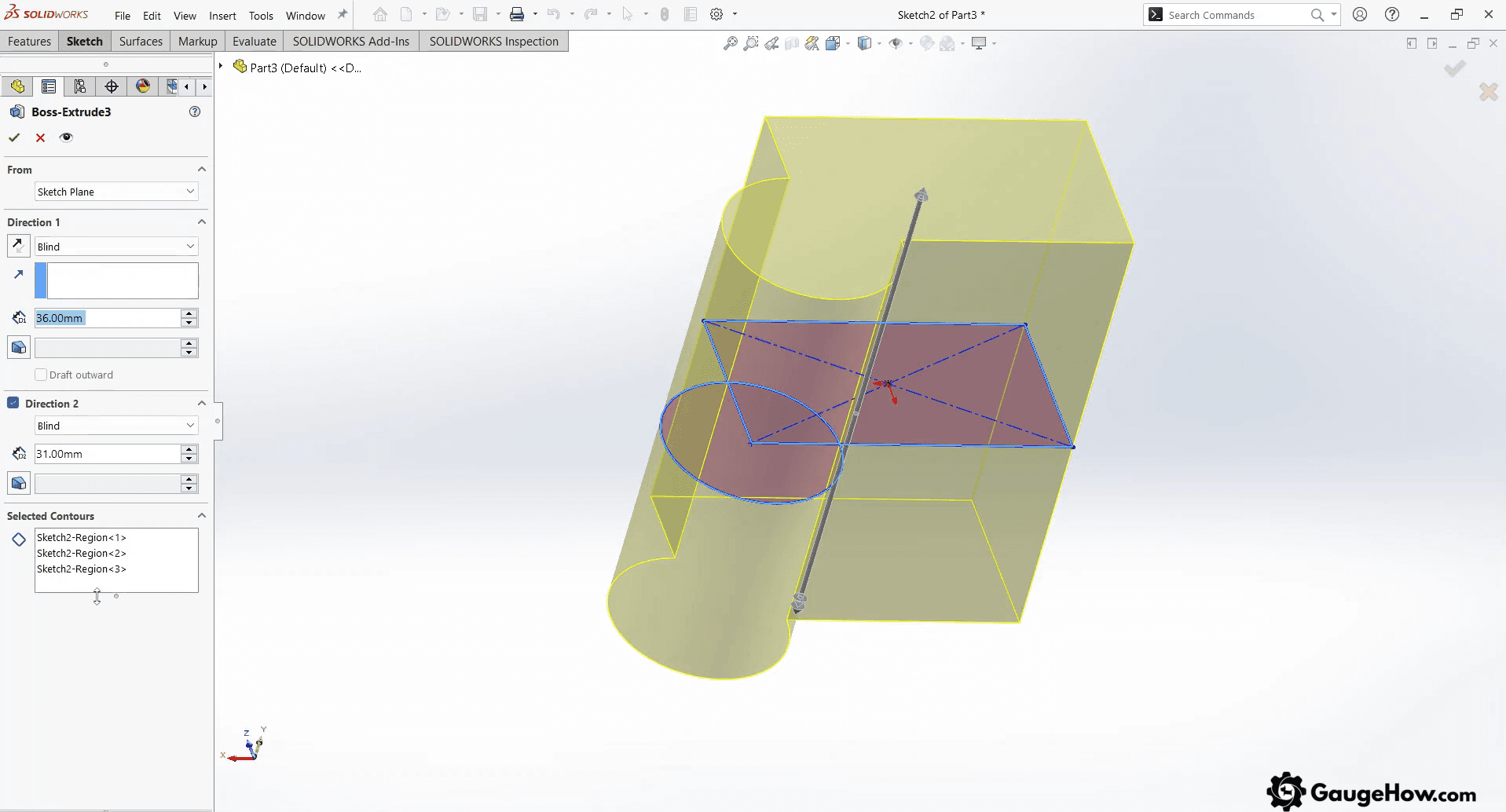The height and width of the screenshot is (812, 1506).
Task: Accept the Boss-Extrude3 feature with green checkmark
Action: (x=14, y=137)
